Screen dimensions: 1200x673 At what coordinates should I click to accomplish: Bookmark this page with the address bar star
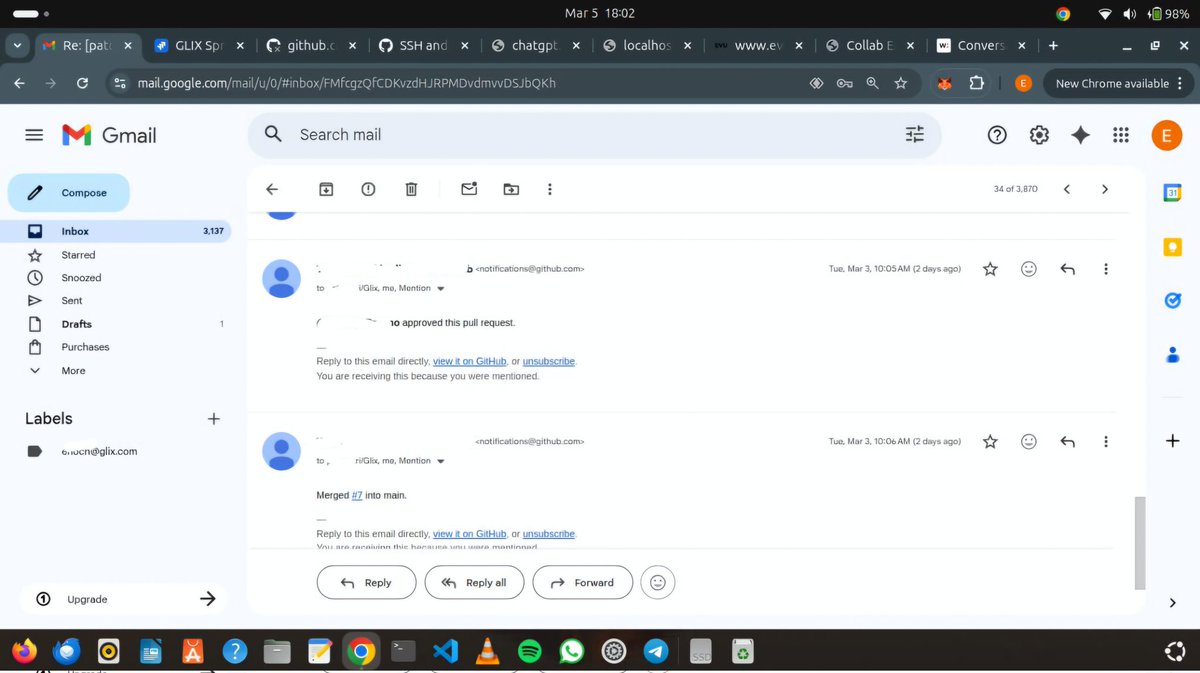pyautogui.click(x=901, y=84)
